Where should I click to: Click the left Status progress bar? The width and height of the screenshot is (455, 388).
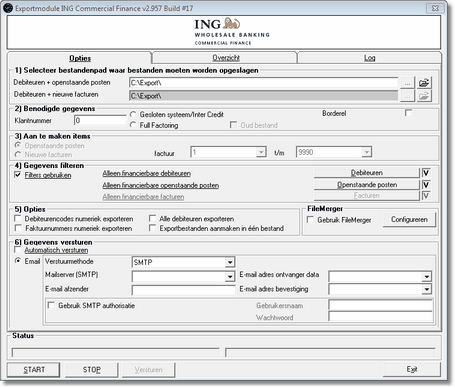[116, 352]
